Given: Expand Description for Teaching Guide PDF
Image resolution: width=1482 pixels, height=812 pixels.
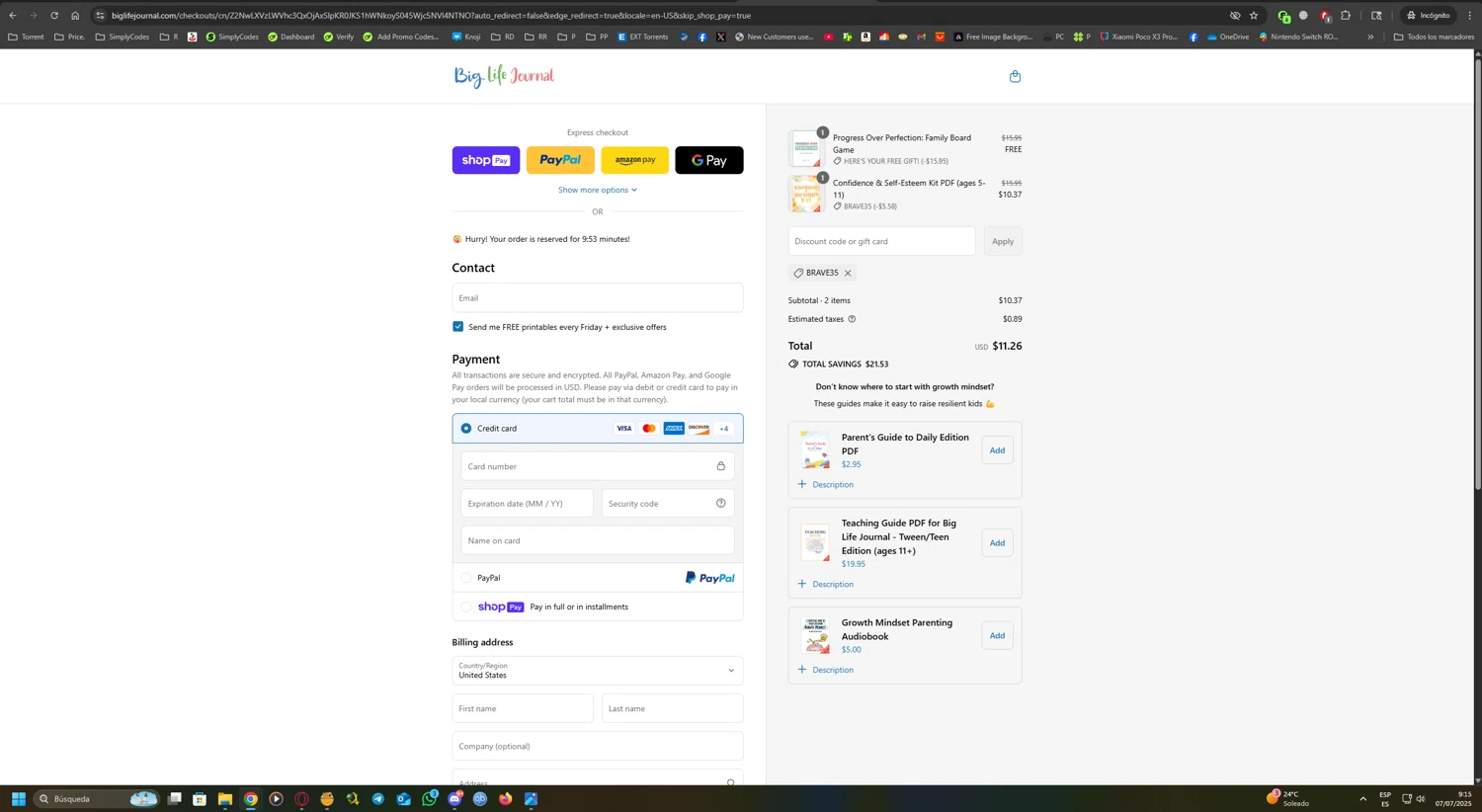Looking at the screenshot, I should [826, 585].
